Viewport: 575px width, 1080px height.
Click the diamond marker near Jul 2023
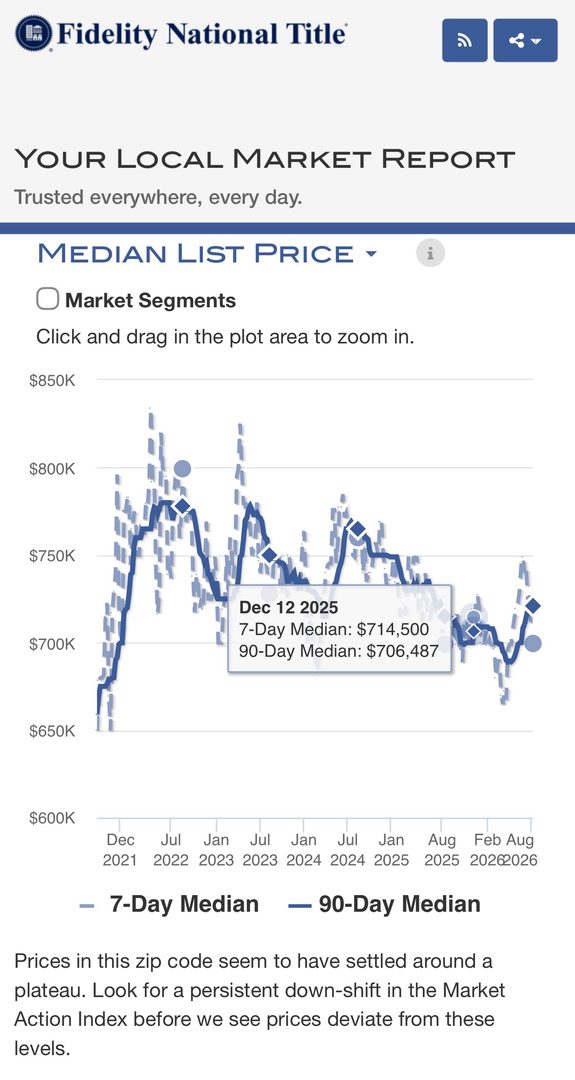pos(269,554)
